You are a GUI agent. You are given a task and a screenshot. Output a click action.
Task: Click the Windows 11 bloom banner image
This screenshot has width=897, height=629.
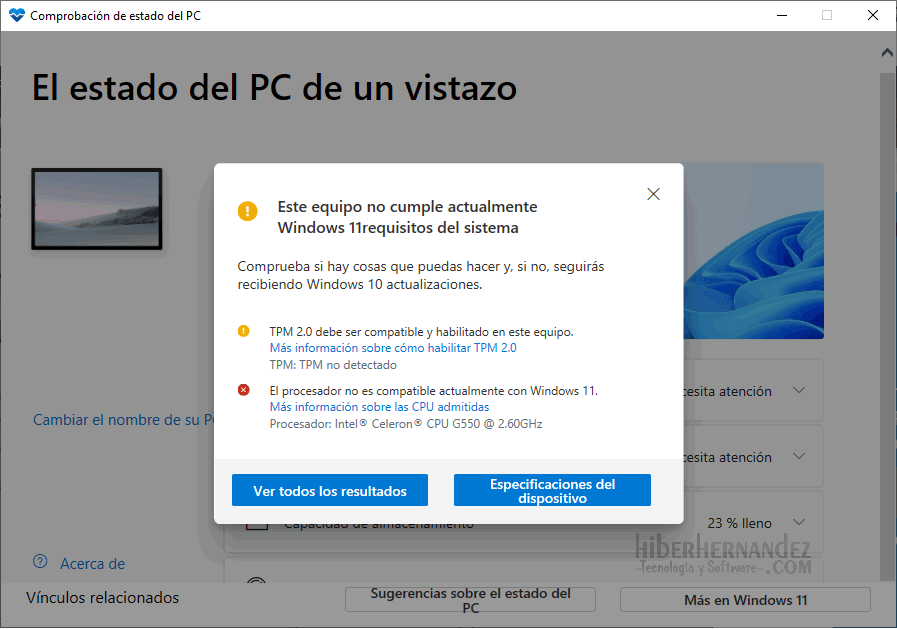[753, 250]
